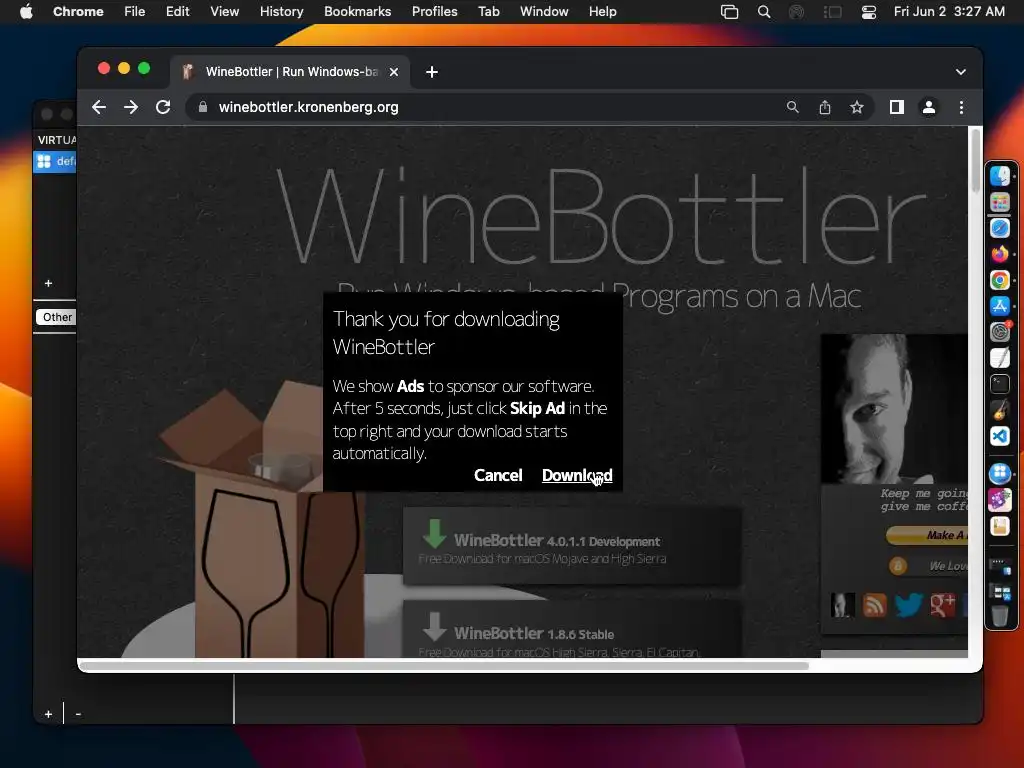Open the Profiles menu

(434, 12)
